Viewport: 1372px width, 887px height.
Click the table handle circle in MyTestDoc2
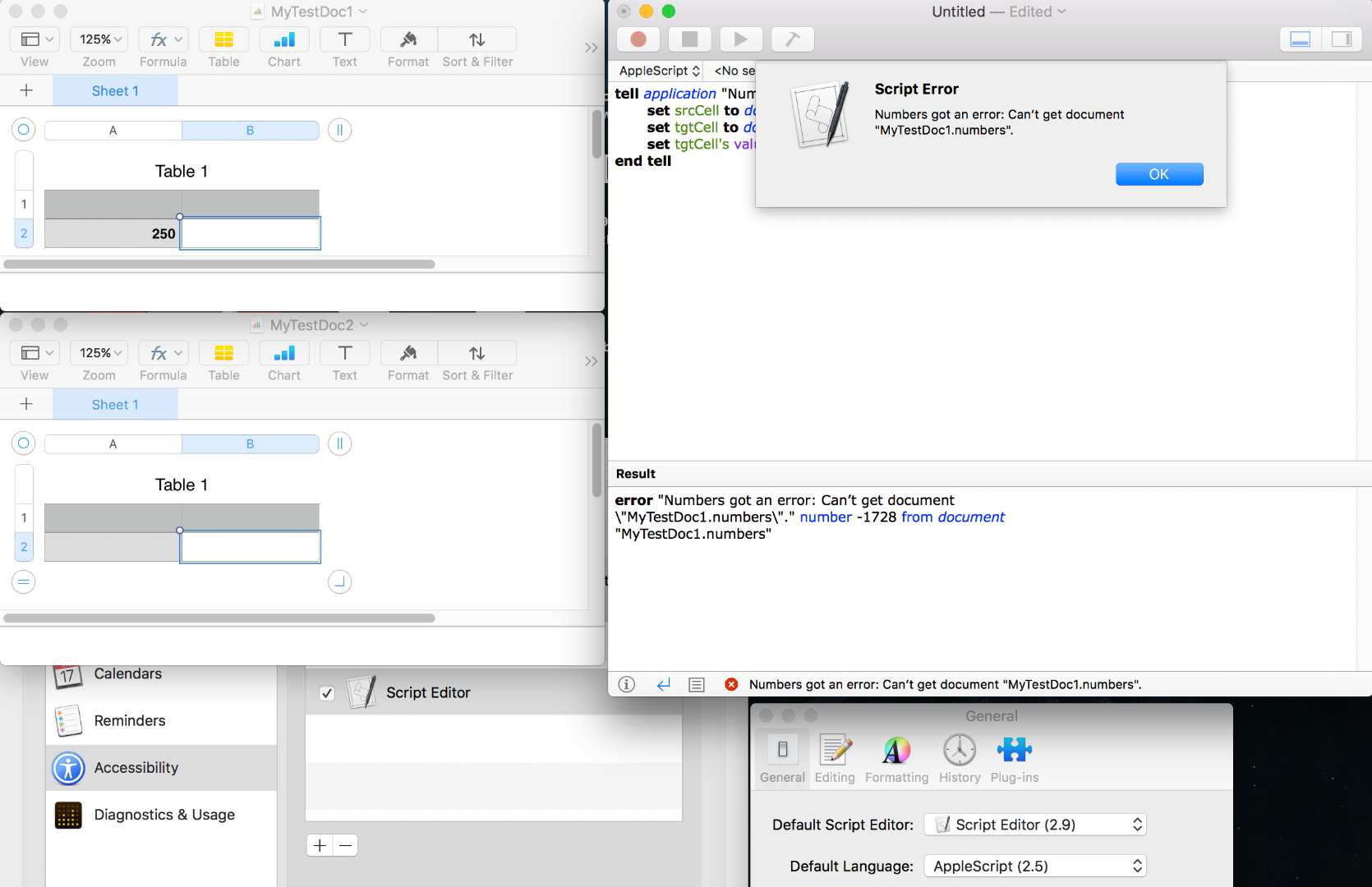coord(24,443)
